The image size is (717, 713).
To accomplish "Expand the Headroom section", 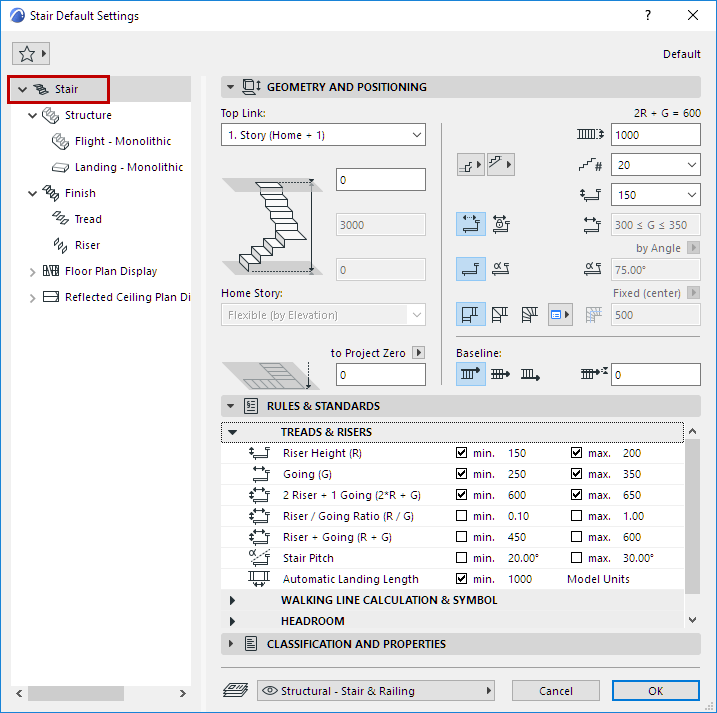I will pos(232,622).
